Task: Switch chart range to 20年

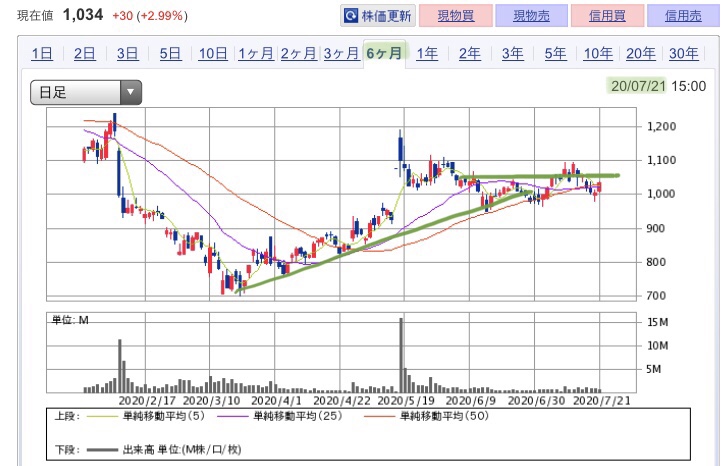Action: [x=641, y=54]
